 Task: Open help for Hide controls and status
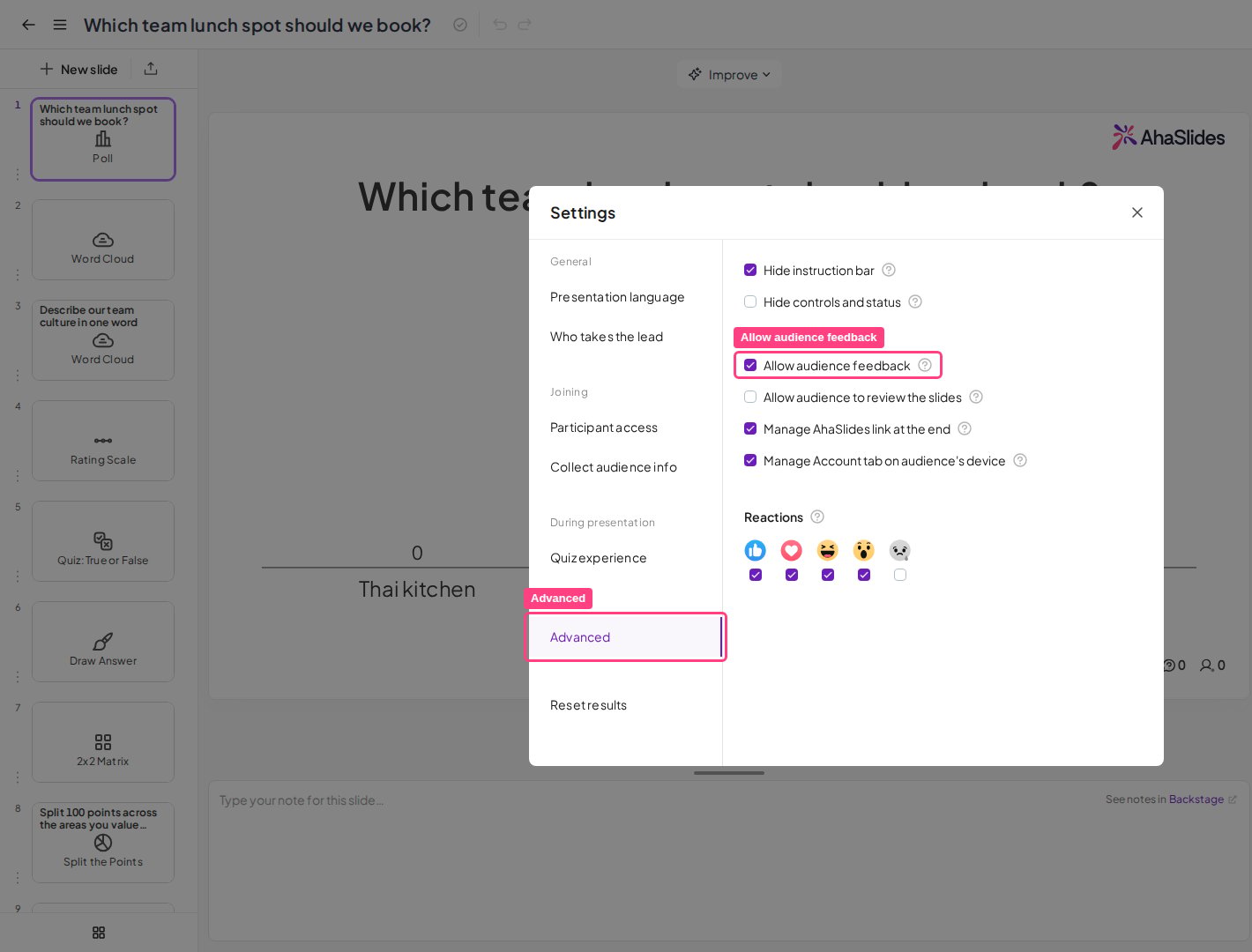pyautogui.click(x=915, y=301)
